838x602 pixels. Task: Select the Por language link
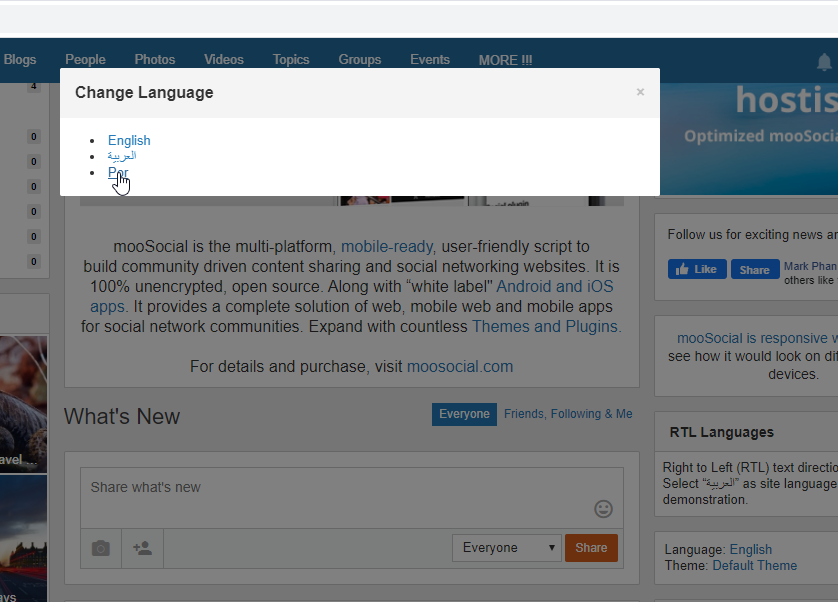(118, 172)
